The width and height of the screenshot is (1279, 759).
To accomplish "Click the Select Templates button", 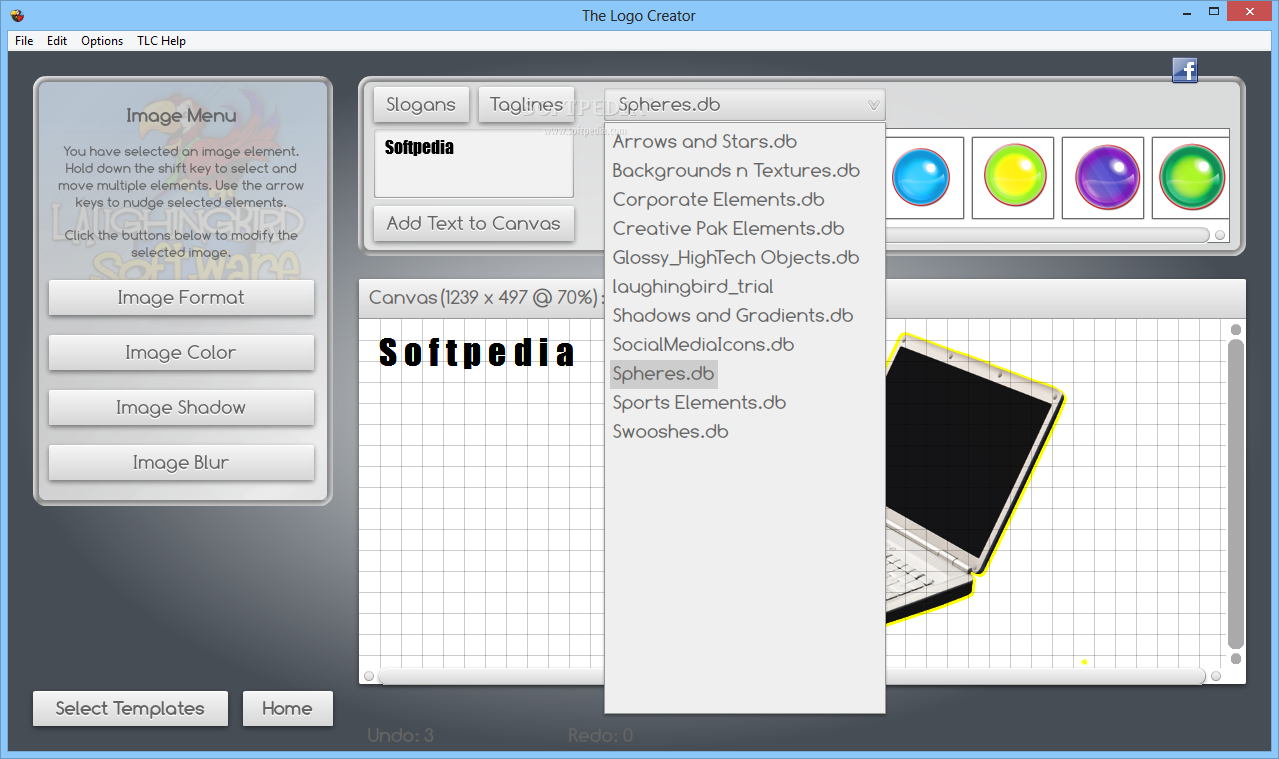I will point(130,708).
